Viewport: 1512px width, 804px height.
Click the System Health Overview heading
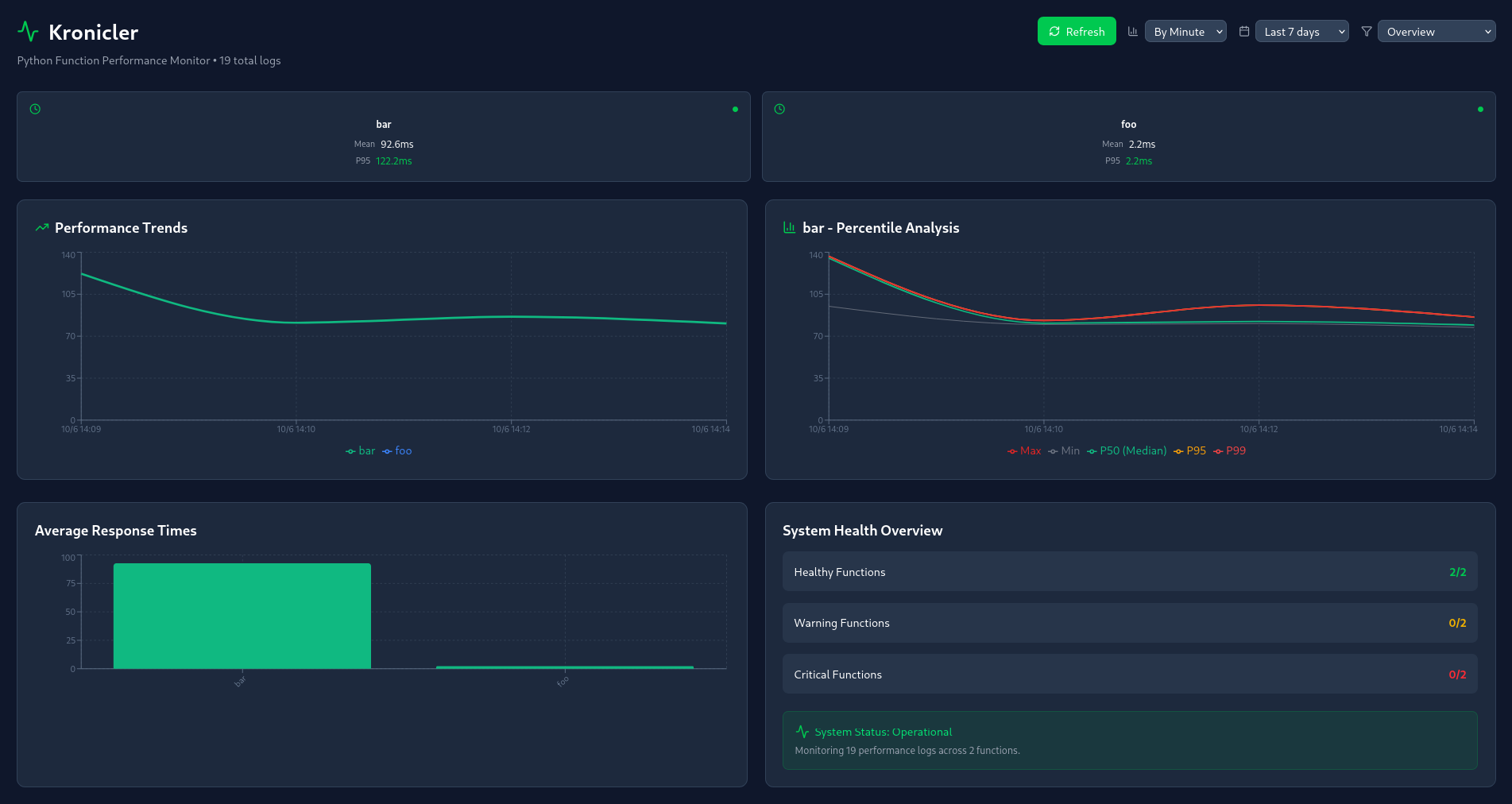862,531
